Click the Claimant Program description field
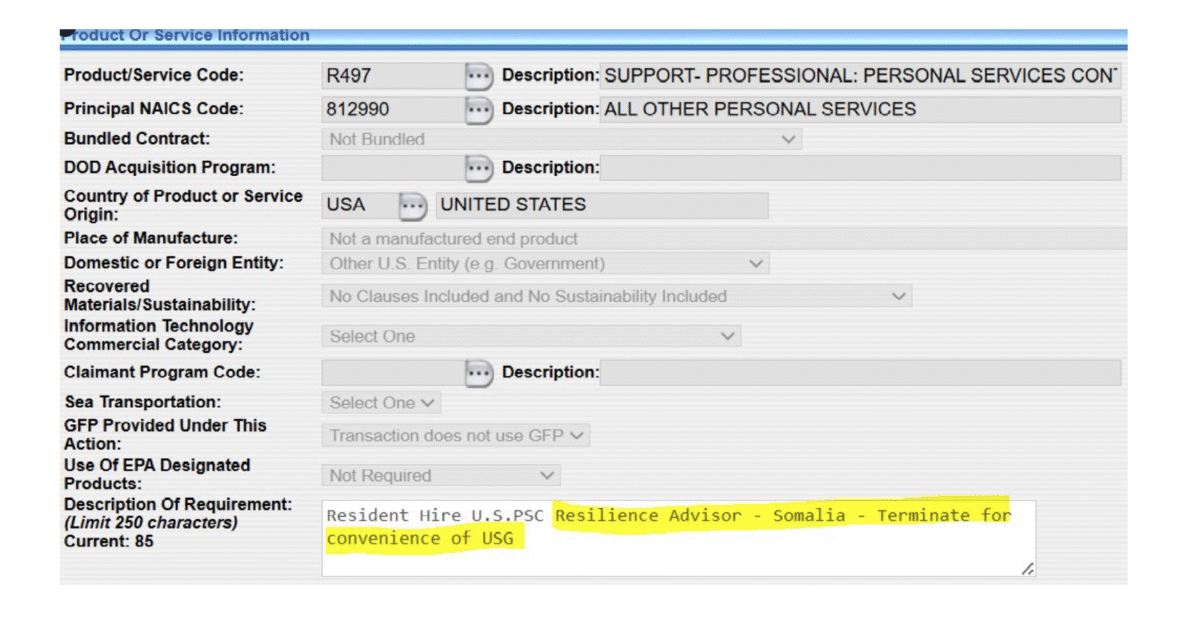Image resolution: width=1200 pixels, height=630 pixels. [860, 373]
